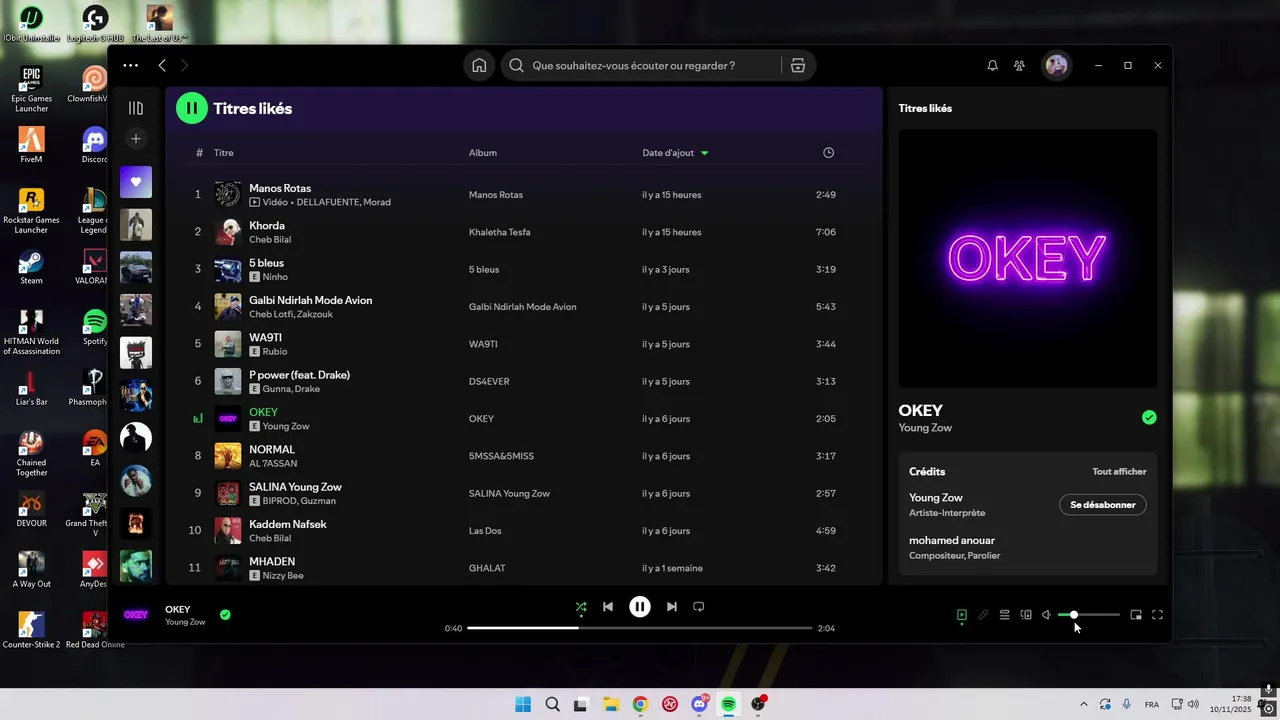Open friends activity icon
Screen dimensions: 1280x720
pos(1019,65)
